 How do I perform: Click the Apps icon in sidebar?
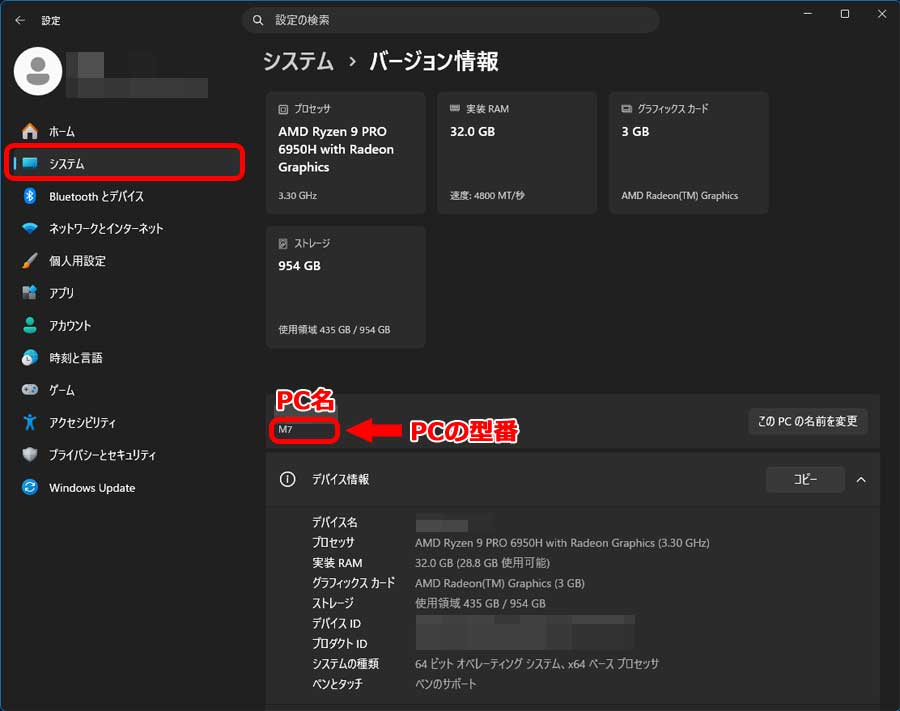pyautogui.click(x=30, y=293)
